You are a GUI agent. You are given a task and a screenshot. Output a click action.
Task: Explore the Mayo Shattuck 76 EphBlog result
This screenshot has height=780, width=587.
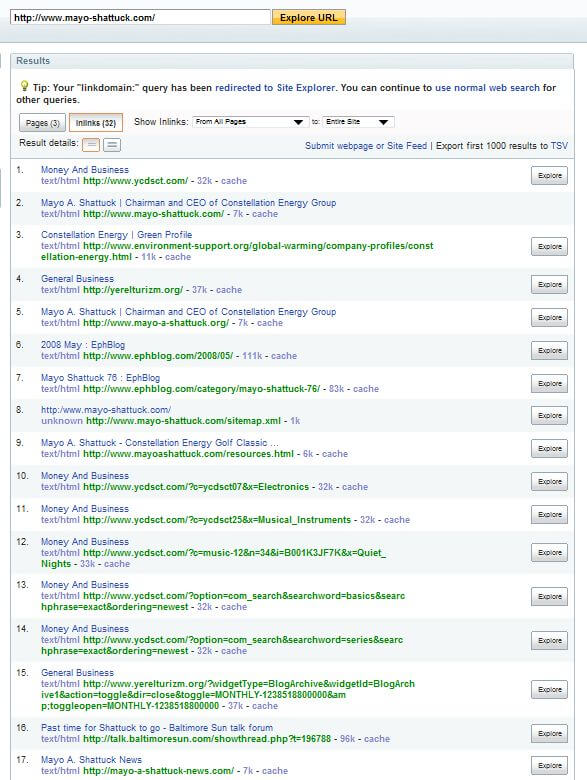[x=549, y=384]
